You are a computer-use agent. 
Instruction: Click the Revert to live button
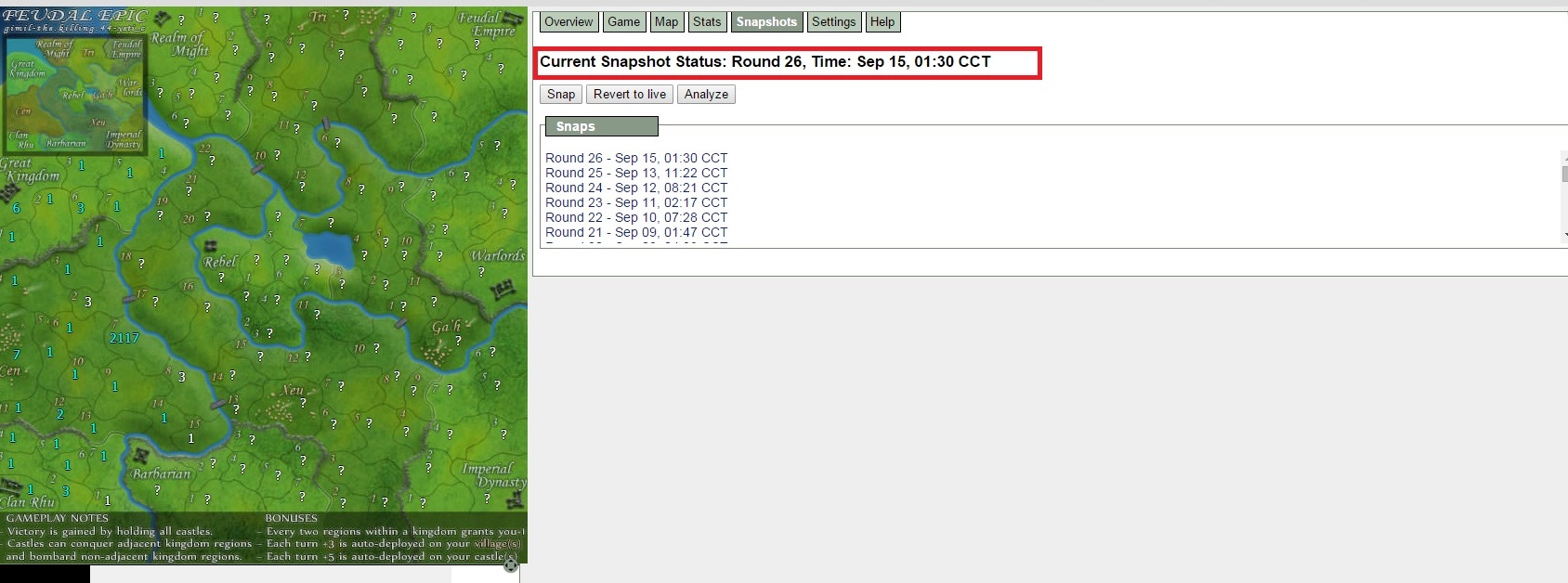point(630,95)
